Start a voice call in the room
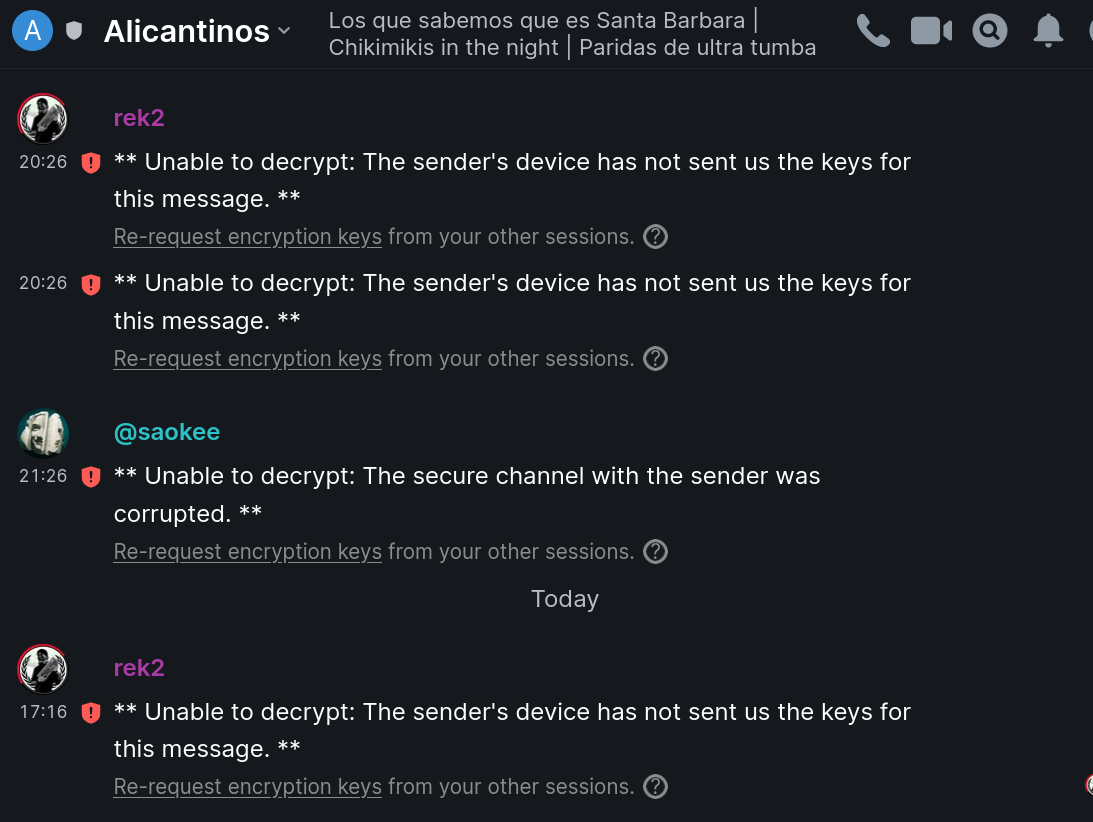 point(873,32)
